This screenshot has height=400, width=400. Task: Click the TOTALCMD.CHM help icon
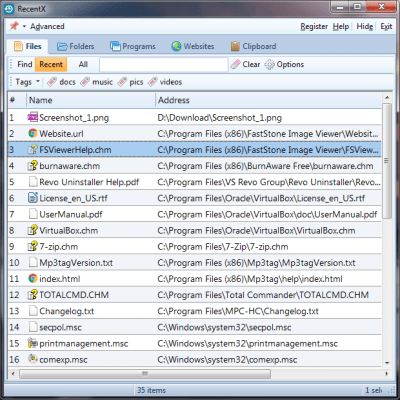[33, 295]
